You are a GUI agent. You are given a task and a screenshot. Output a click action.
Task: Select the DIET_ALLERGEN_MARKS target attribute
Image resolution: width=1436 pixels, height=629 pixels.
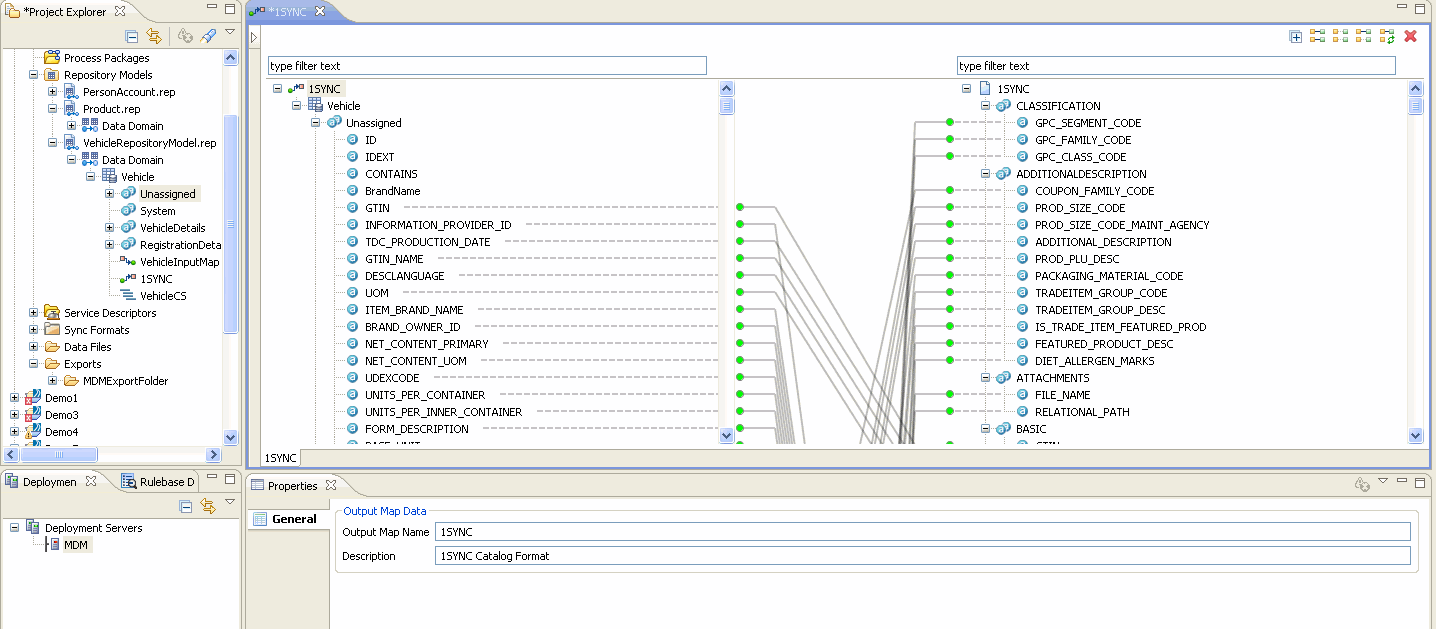[x=1095, y=361]
